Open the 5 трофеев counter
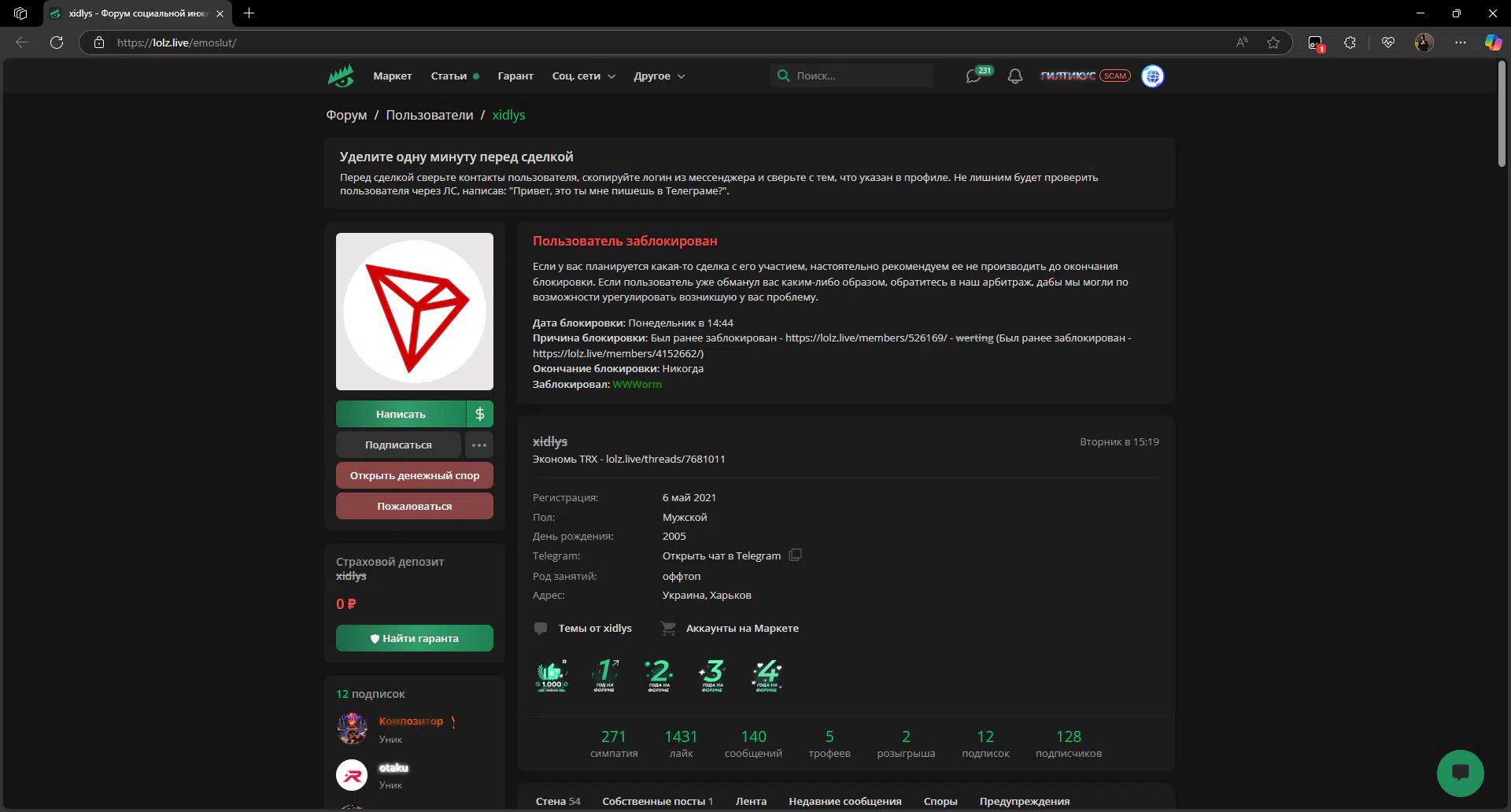Screen dimensions: 1511x812 tap(829, 744)
